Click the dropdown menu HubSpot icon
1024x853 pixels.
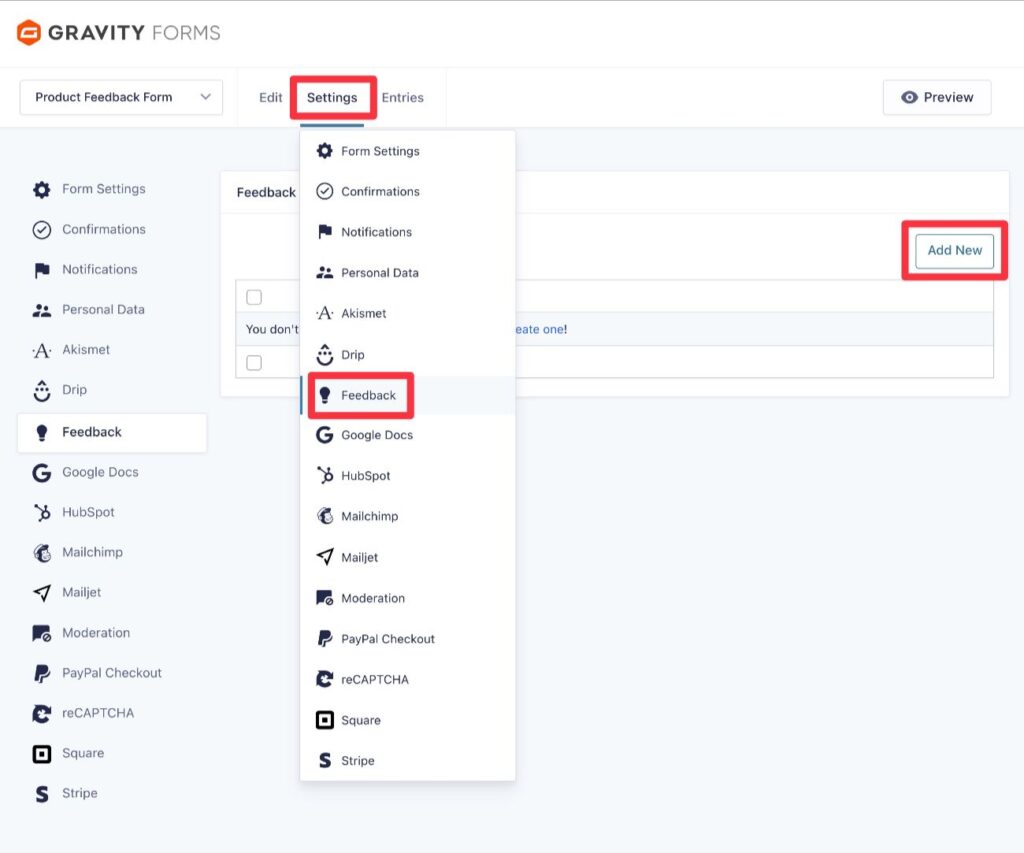coord(325,475)
